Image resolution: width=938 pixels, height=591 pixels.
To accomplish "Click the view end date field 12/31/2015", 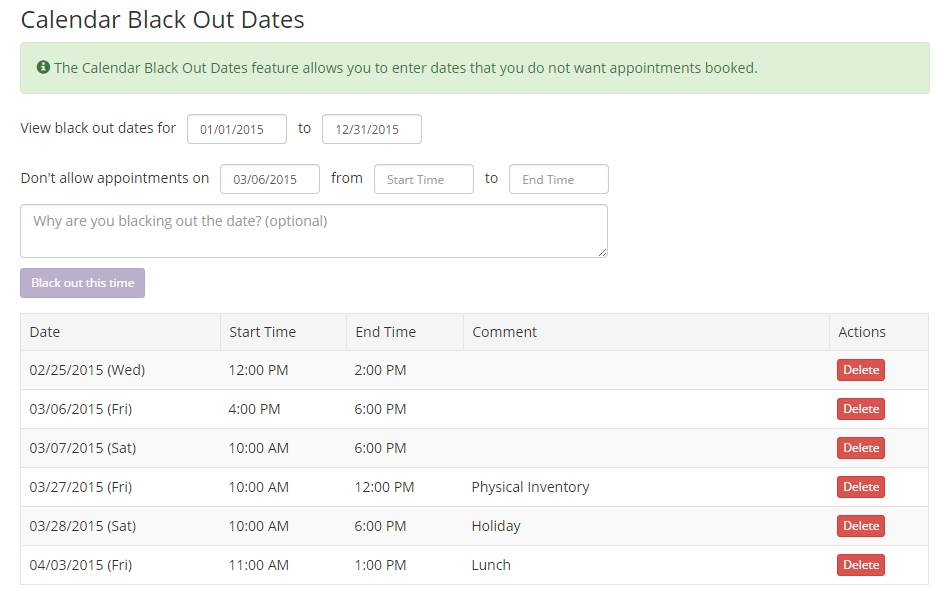I will pos(371,129).
